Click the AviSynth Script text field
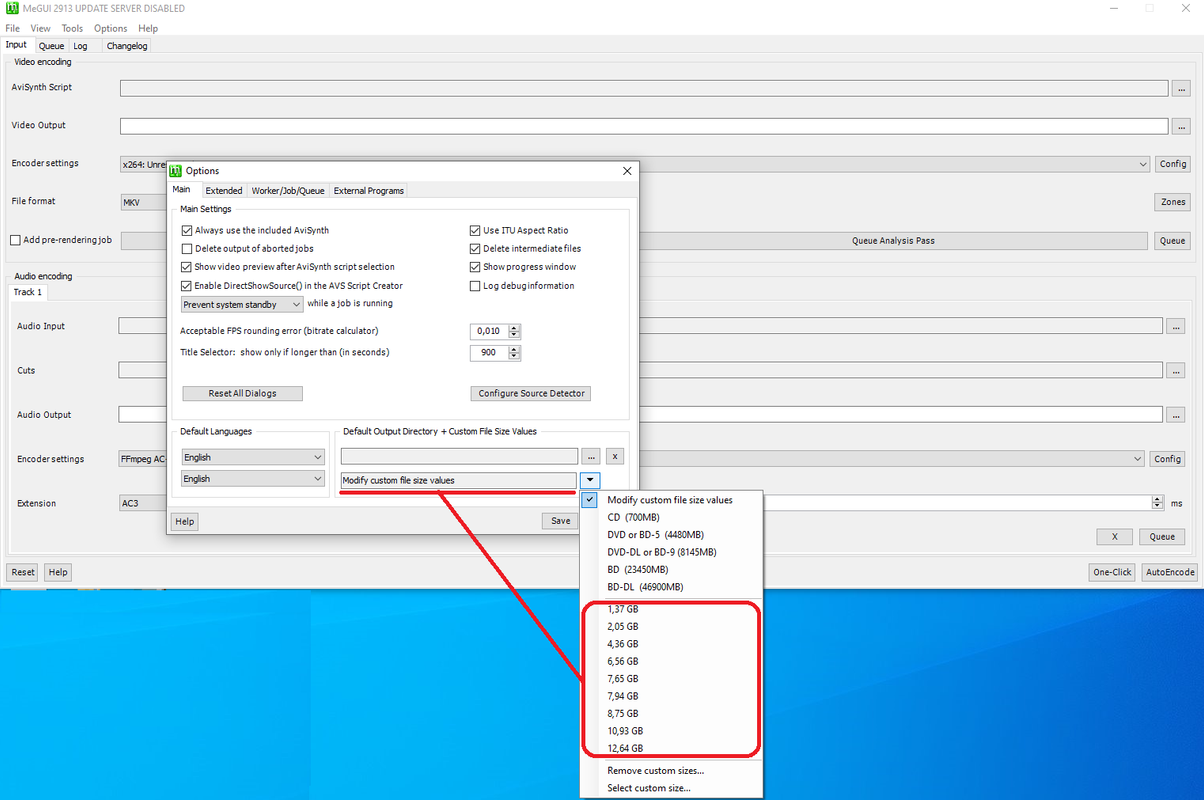1204x800 pixels. click(x=644, y=88)
